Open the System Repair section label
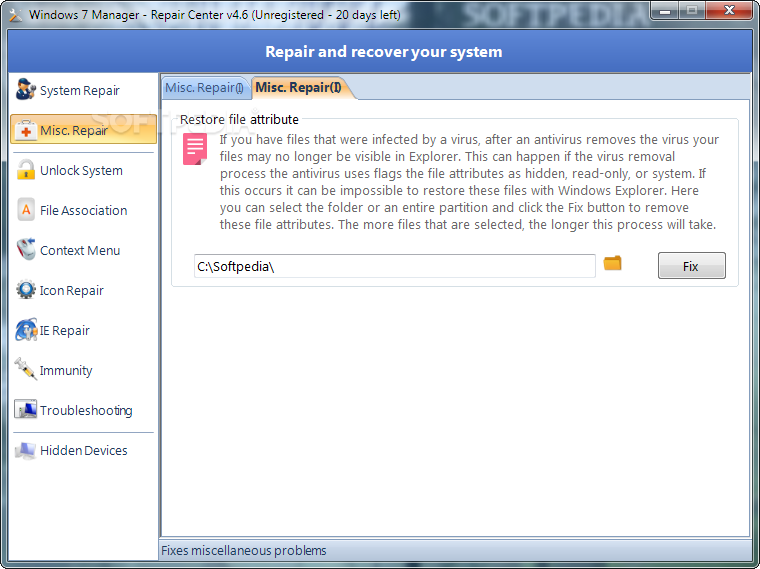The width and height of the screenshot is (760, 569). click(x=79, y=91)
